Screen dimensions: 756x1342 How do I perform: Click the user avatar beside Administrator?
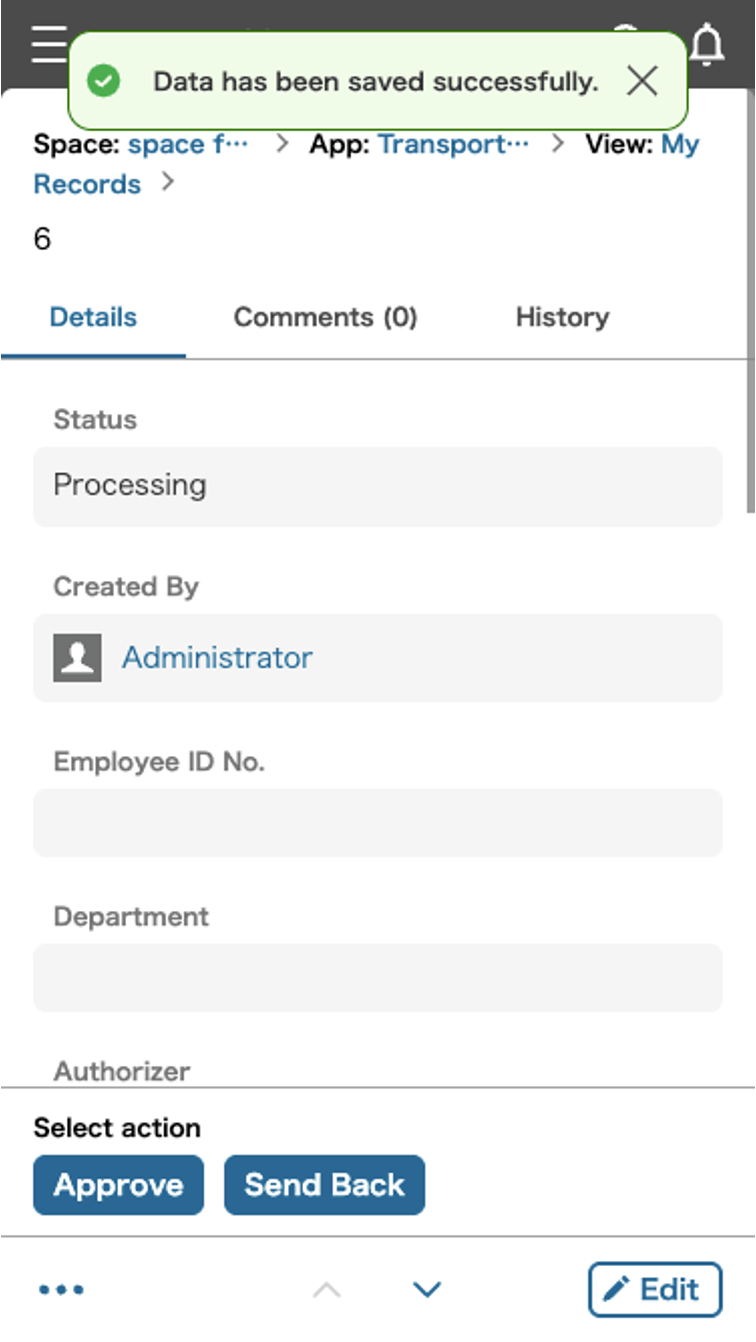point(77,657)
